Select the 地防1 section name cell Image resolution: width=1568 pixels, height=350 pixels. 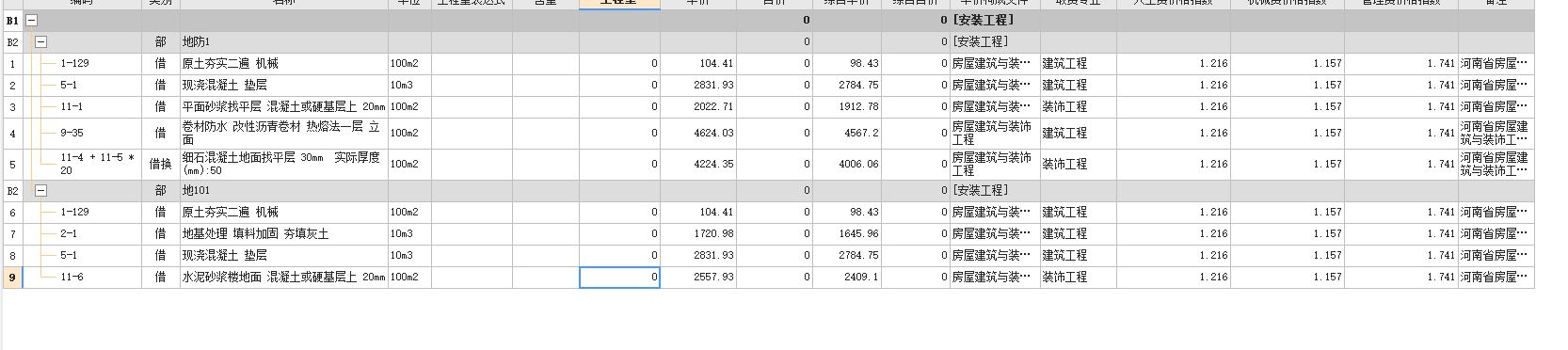point(283,41)
